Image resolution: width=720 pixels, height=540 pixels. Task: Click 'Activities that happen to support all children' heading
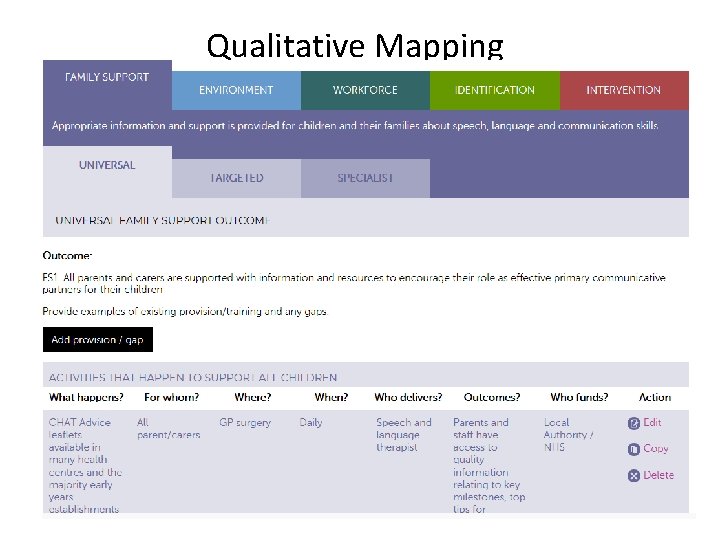click(193, 378)
